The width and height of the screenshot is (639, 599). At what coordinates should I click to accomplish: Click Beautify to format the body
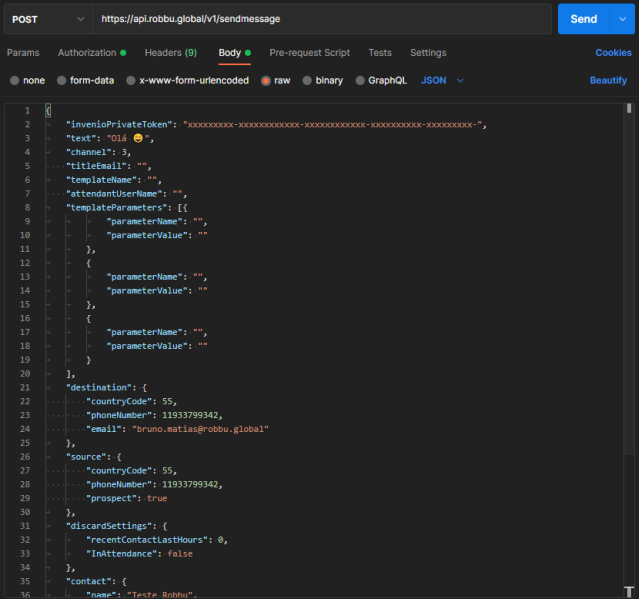coord(608,80)
